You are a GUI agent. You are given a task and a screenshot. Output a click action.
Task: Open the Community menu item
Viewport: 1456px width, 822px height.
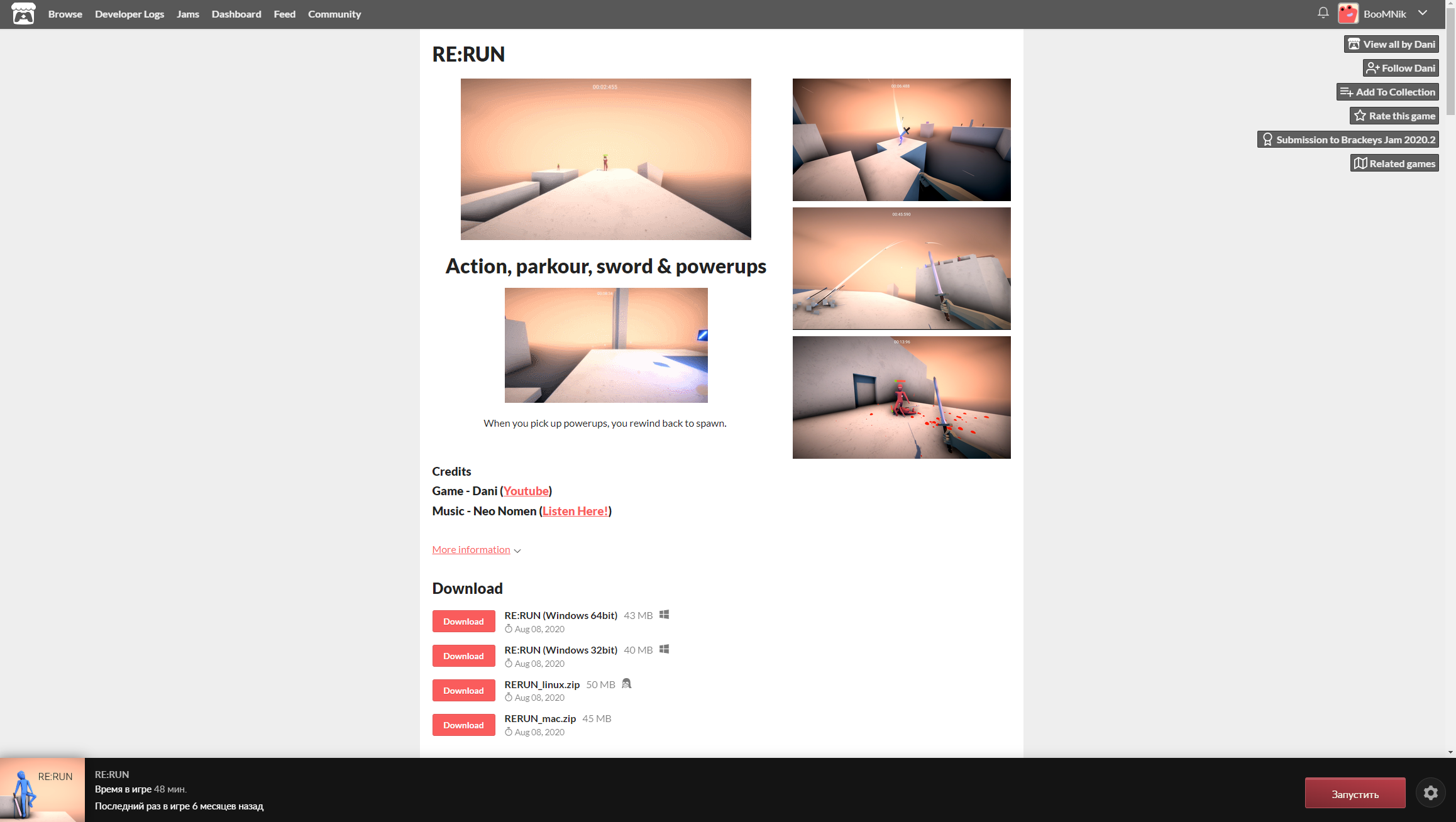click(x=334, y=14)
